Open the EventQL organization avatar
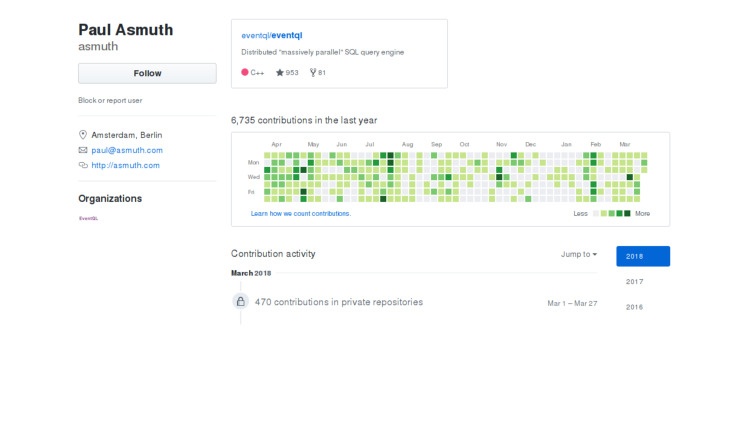The height and width of the screenshot is (422, 750). (x=88, y=218)
